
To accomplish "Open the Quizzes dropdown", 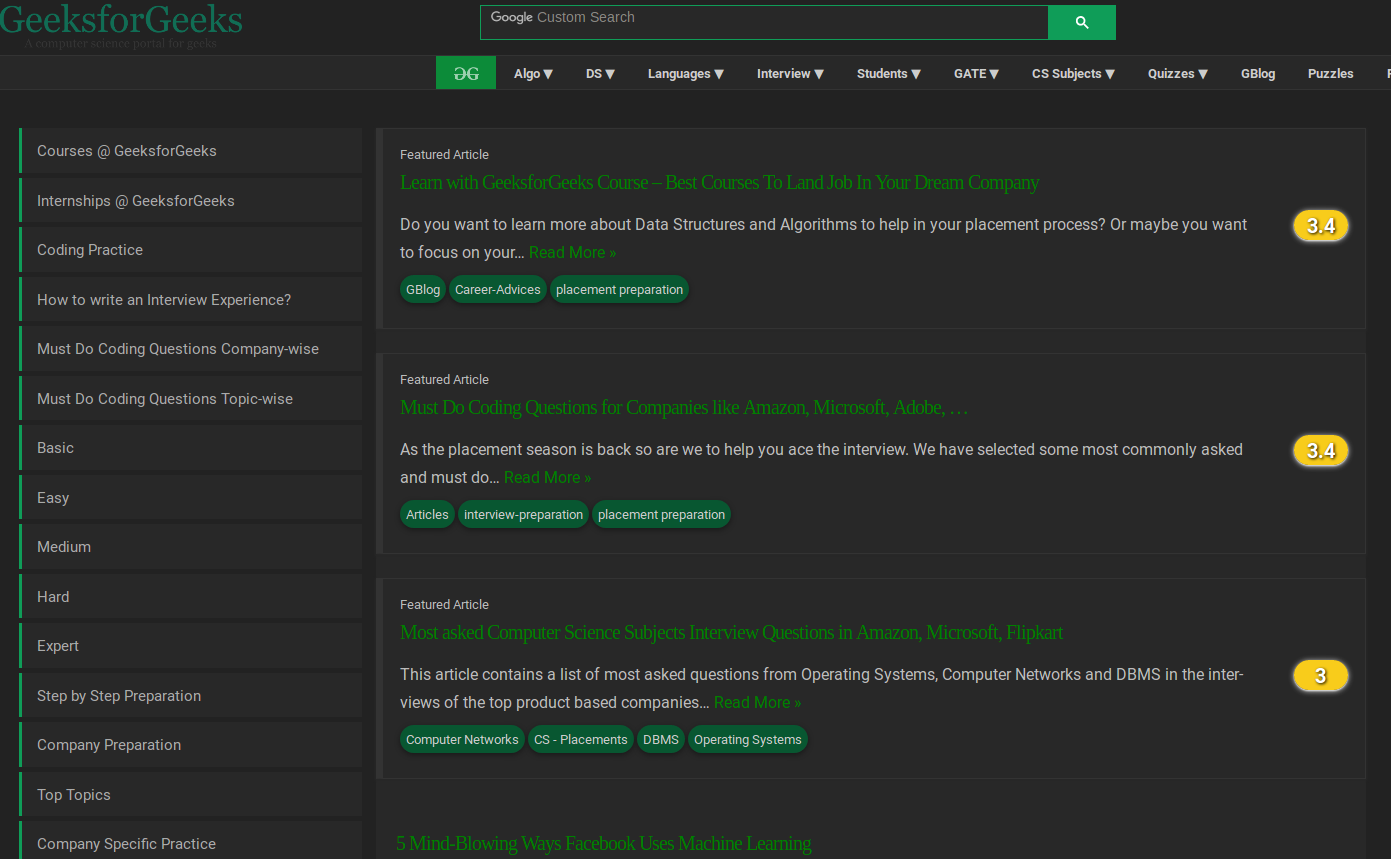I will 1177,74.
